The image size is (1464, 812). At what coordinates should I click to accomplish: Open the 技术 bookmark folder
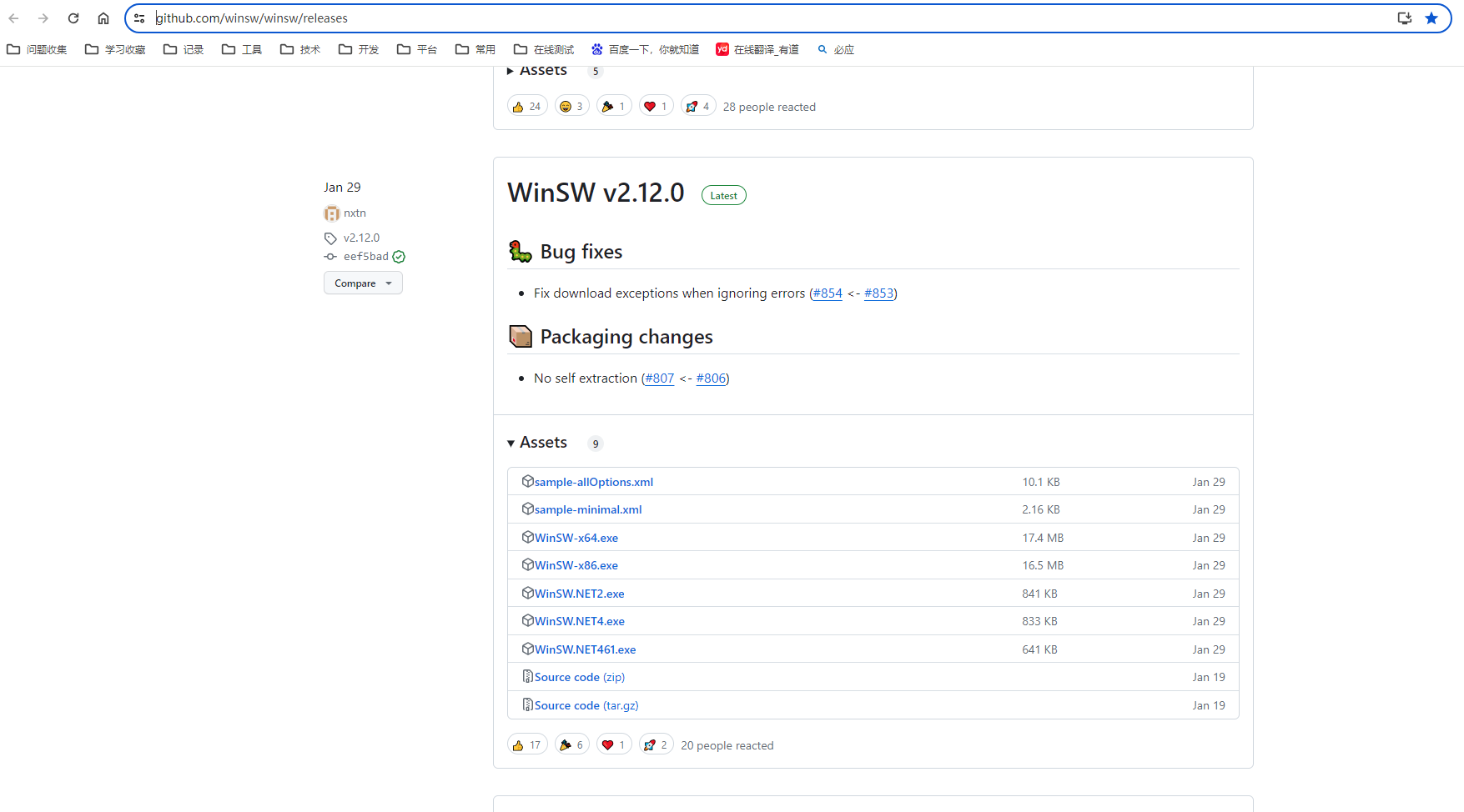coord(300,50)
